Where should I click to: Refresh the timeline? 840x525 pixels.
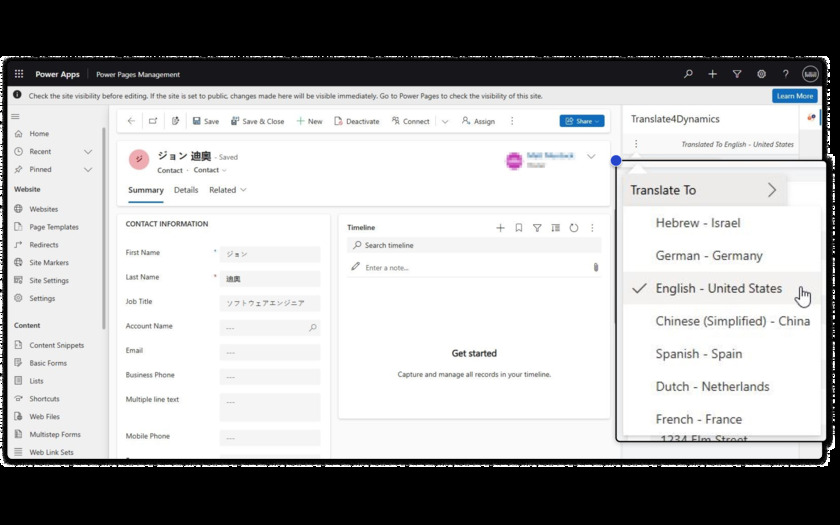pos(574,228)
